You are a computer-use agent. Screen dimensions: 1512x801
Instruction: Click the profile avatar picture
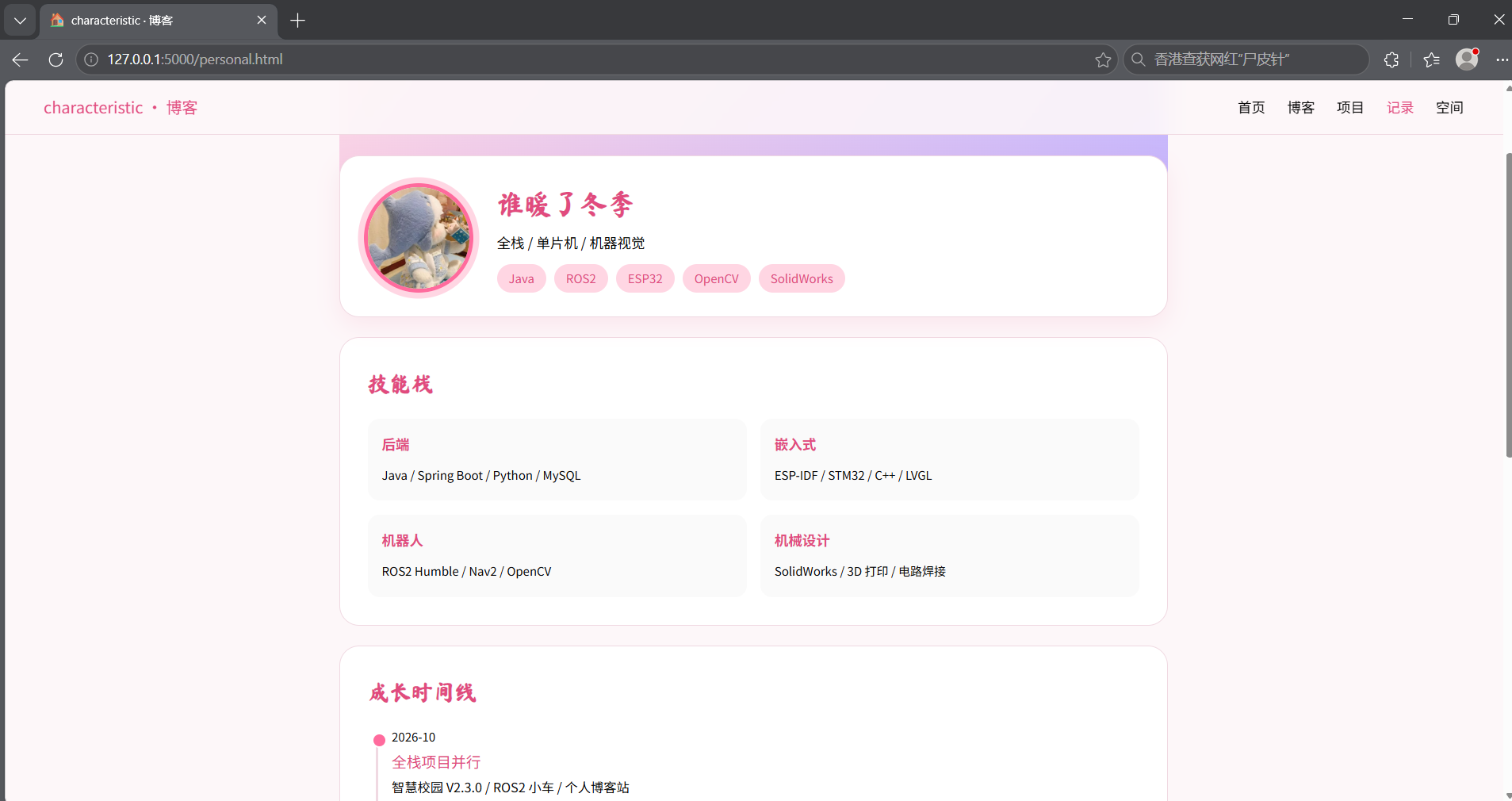[419, 238]
